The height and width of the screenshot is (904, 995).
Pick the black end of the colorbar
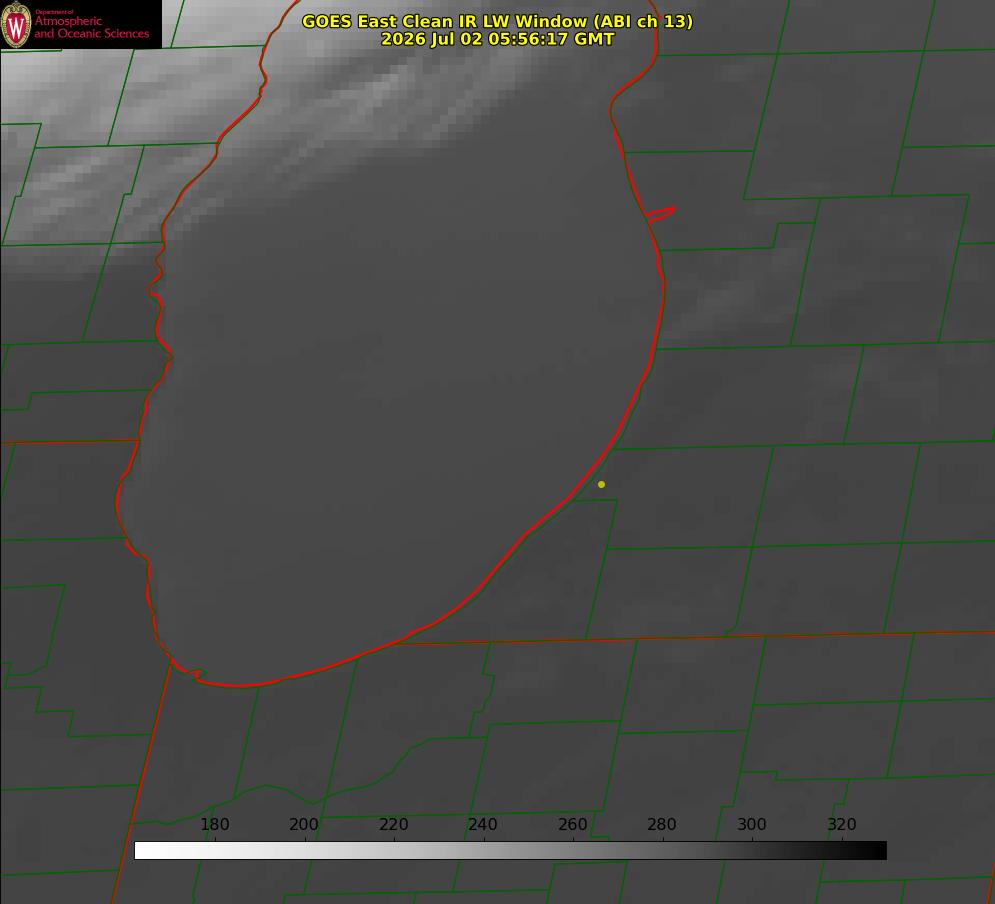pyautogui.click(x=878, y=851)
